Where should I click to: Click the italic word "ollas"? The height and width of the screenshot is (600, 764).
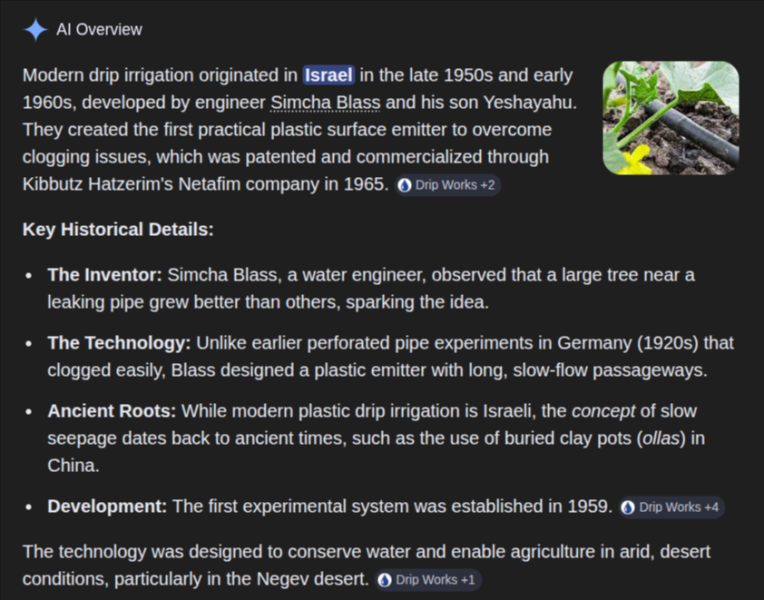pyautogui.click(x=661, y=439)
